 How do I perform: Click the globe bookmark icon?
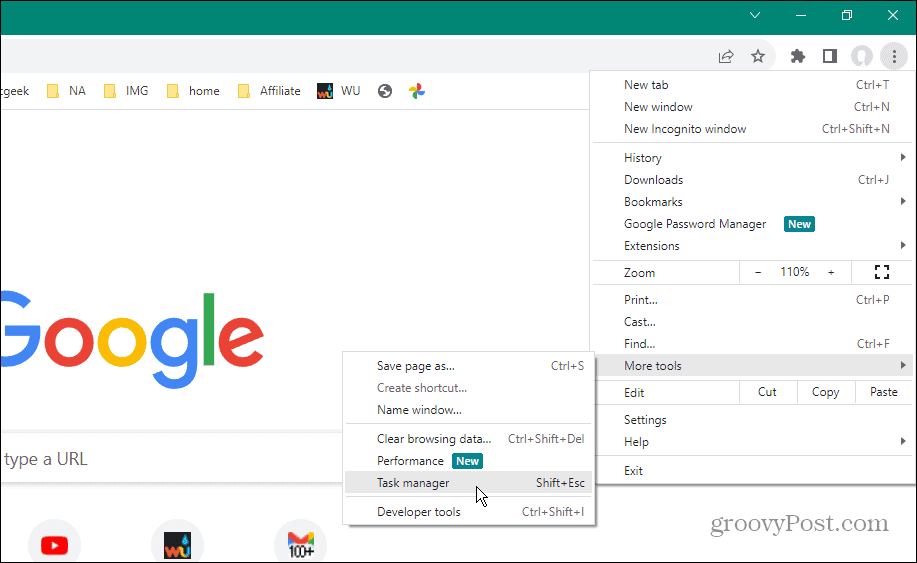(x=385, y=91)
